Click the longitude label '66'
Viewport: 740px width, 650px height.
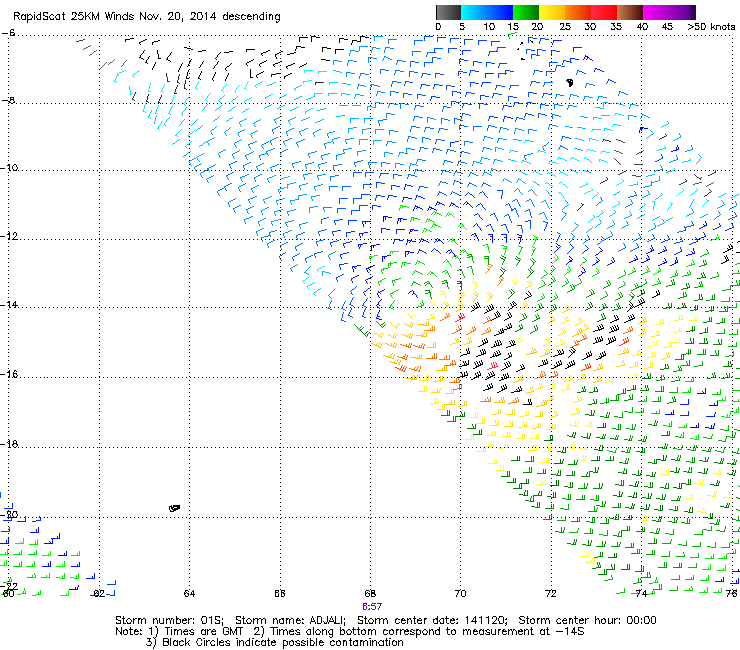coord(280,593)
